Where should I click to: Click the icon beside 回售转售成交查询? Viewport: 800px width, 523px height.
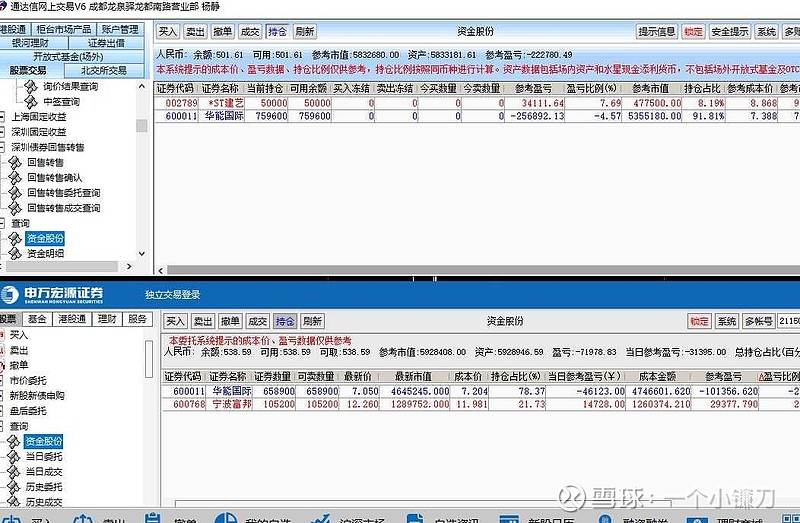15,208
